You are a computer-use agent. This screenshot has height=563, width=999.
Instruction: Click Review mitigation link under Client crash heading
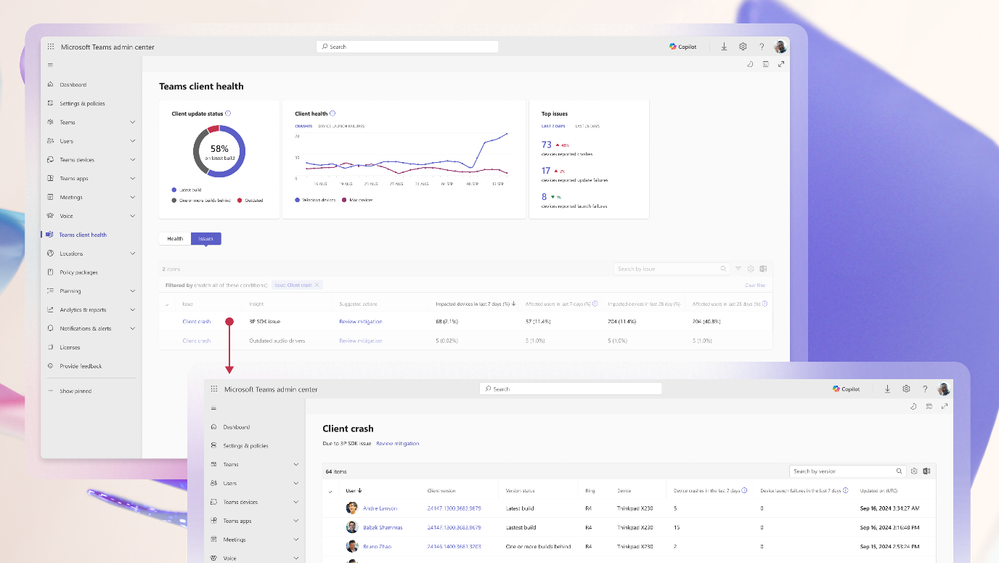(398, 443)
